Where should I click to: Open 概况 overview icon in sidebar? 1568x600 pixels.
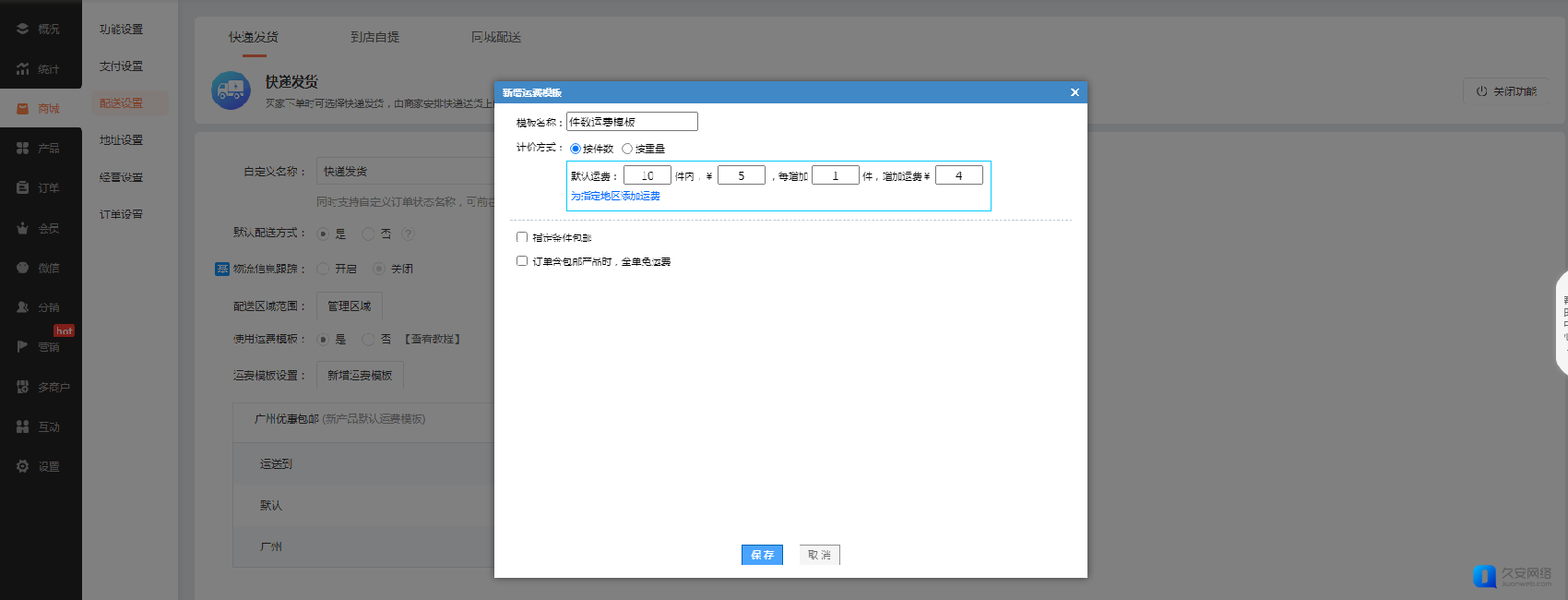click(23, 30)
